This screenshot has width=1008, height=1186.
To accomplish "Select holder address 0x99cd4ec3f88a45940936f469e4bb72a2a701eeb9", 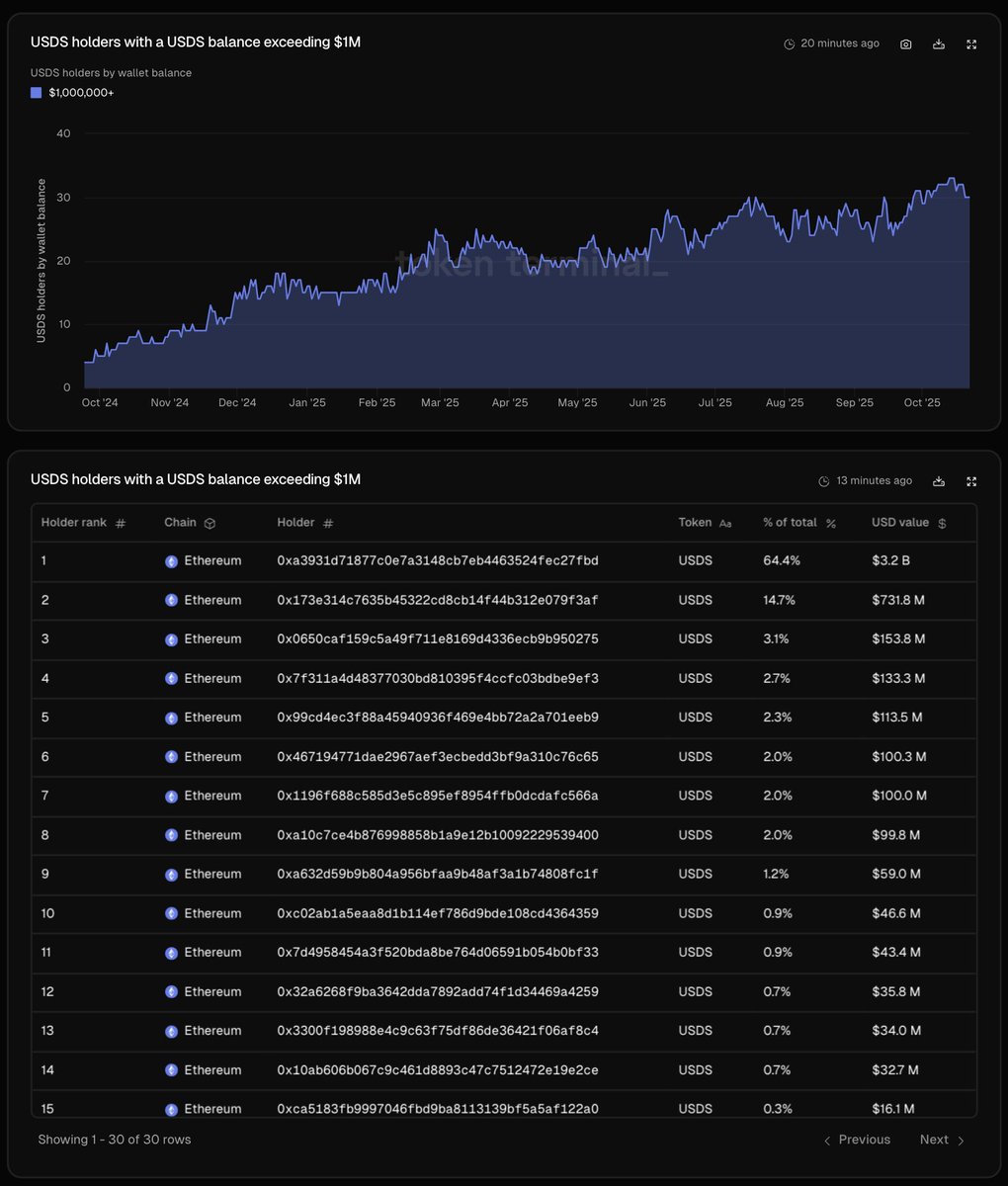I will tap(438, 718).
